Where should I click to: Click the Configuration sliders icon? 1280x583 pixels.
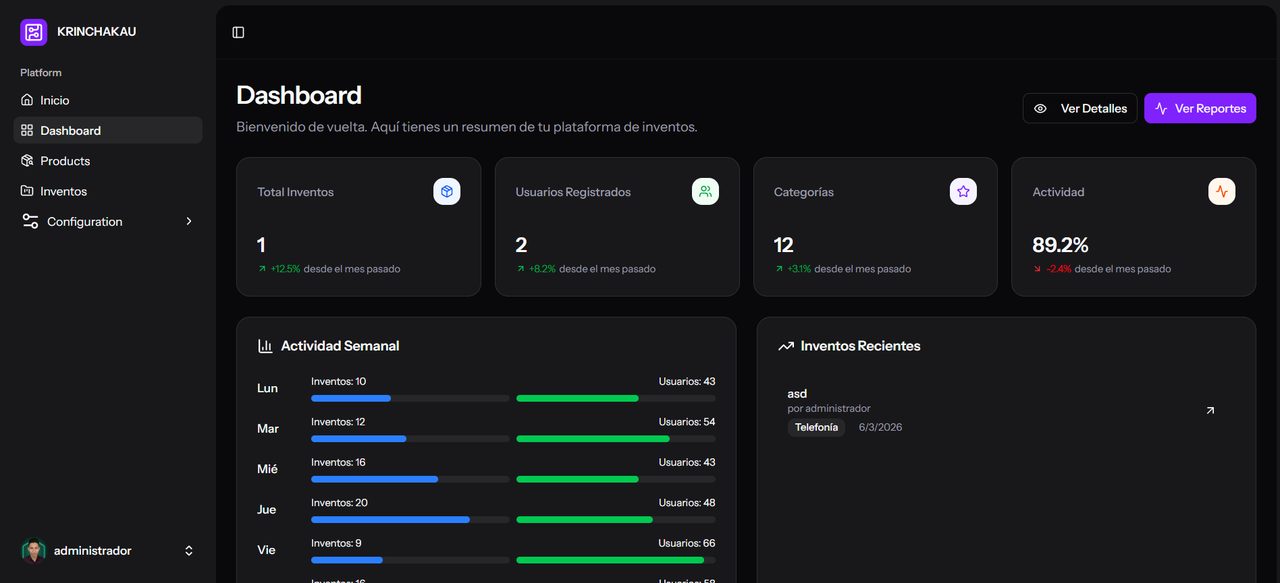(x=31, y=221)
